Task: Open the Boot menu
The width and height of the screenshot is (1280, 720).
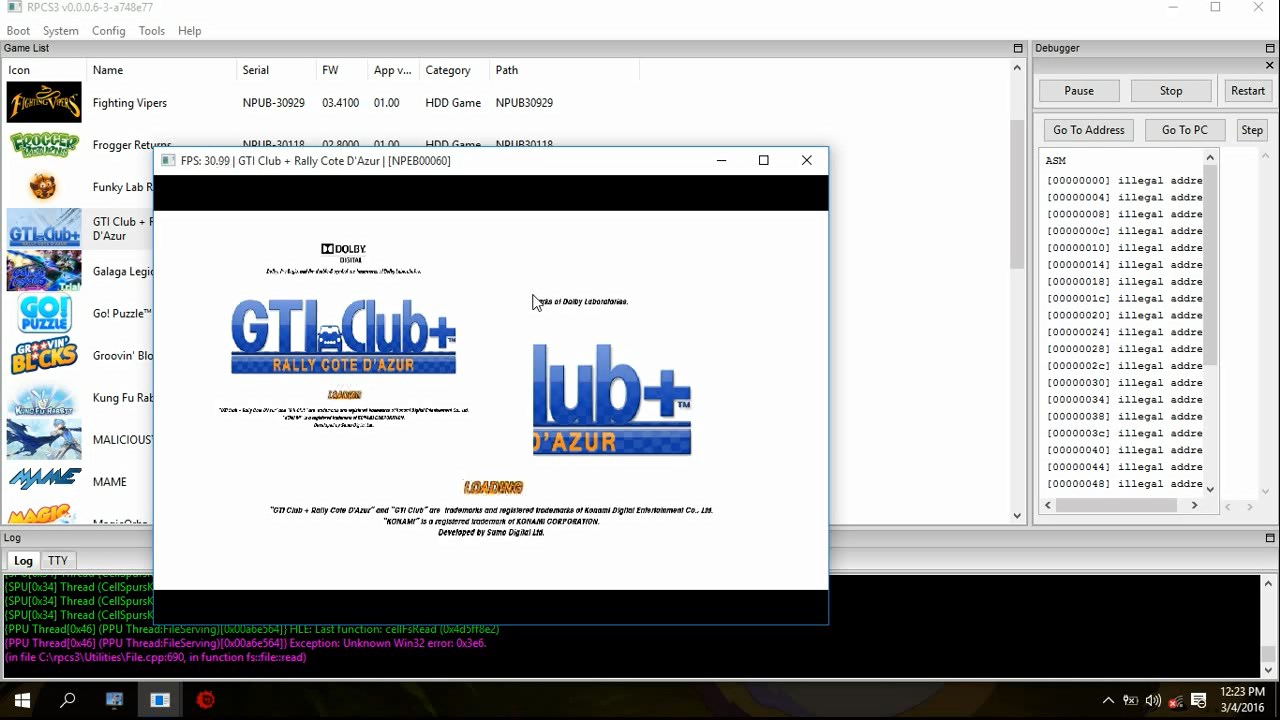Action: [18, 31]
